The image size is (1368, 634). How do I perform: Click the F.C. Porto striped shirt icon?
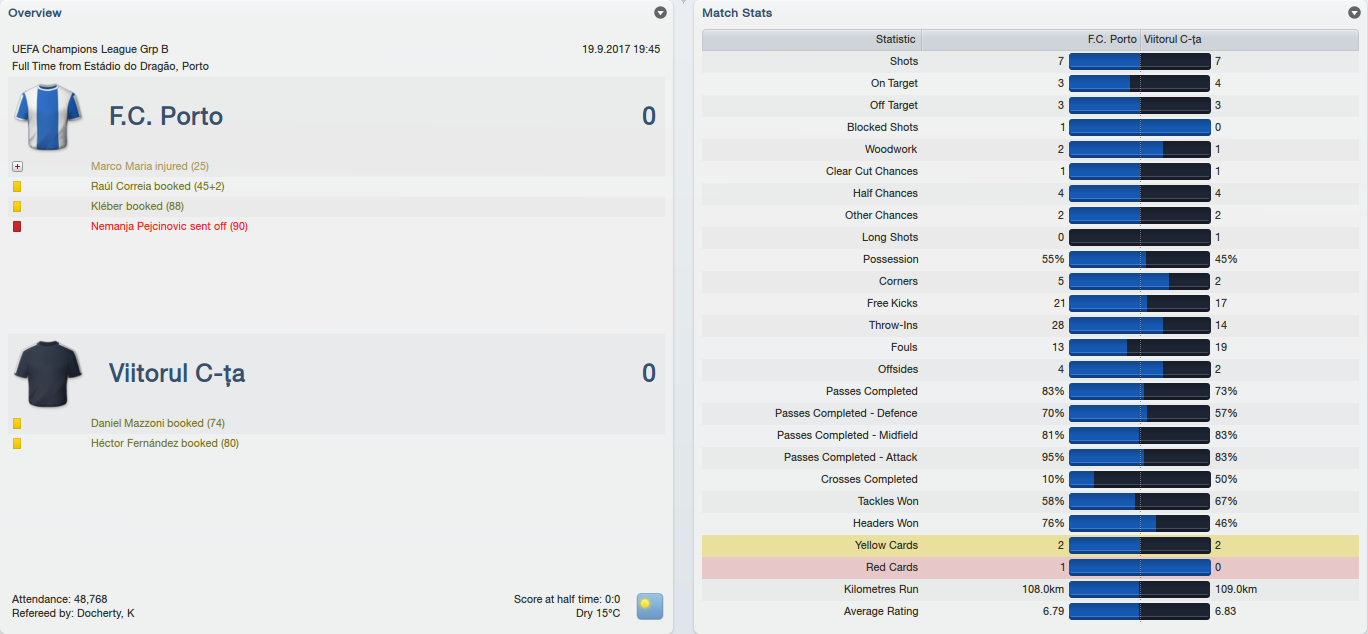[48, 116]
